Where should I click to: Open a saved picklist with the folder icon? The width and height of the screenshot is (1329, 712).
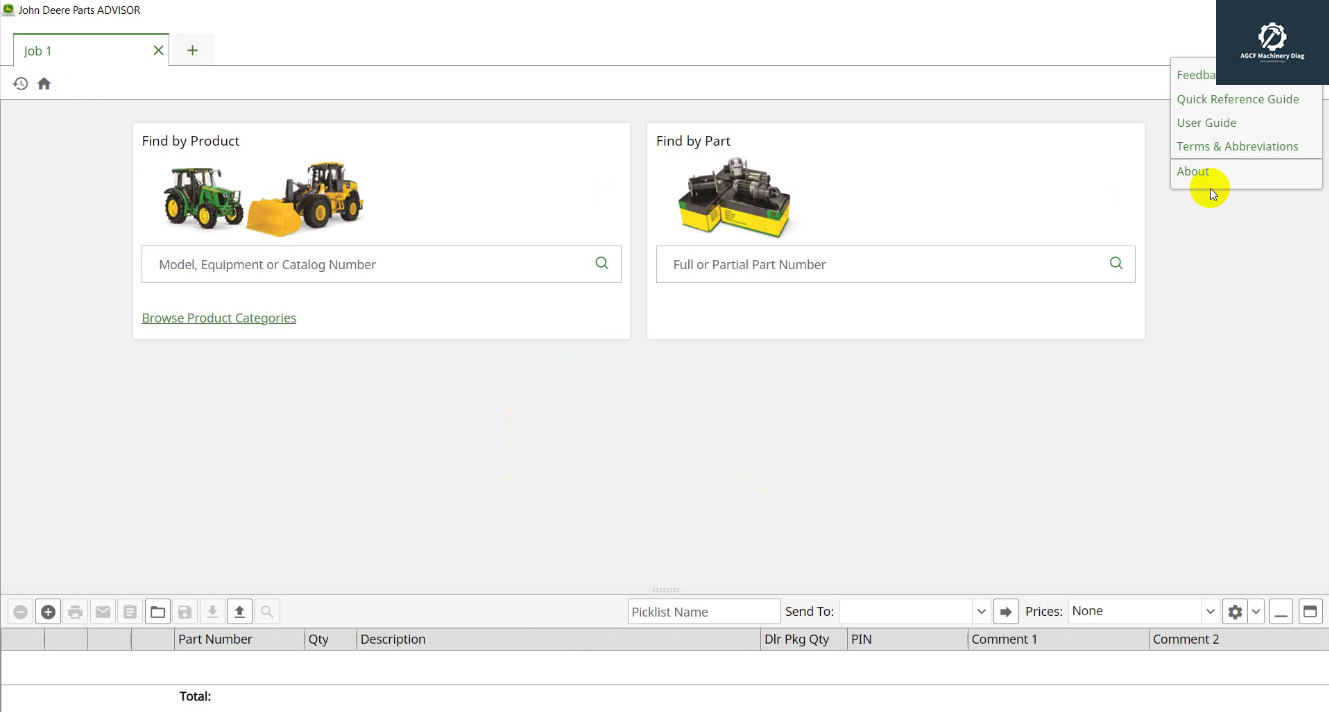coord(157,611)
